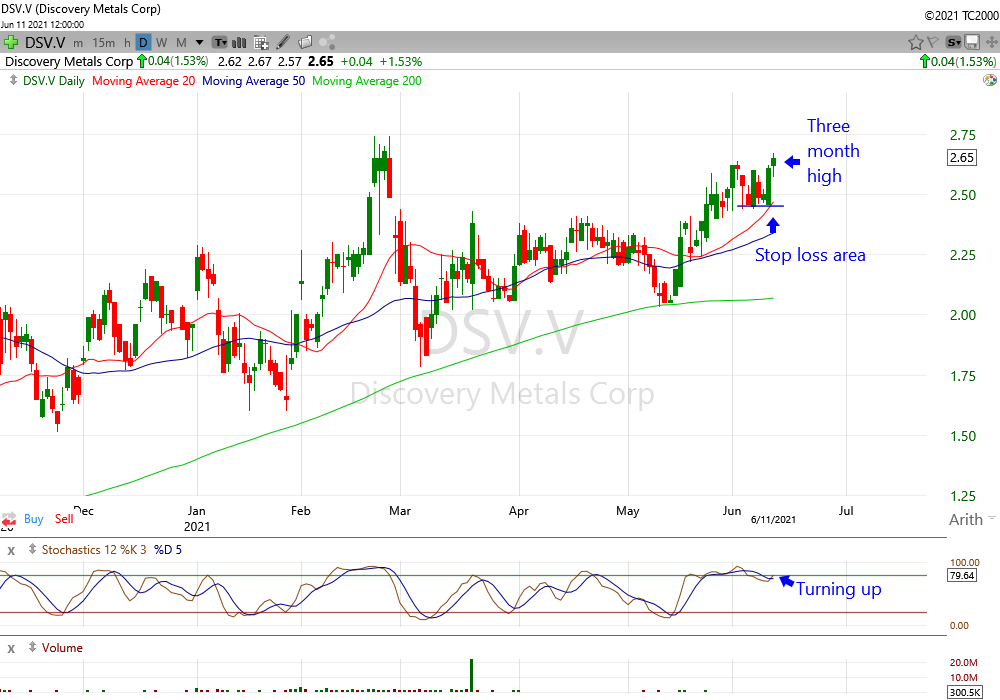Close the Volume pane with its X
The height and width of the screenshot is (700, 1000).
point(11,649)
